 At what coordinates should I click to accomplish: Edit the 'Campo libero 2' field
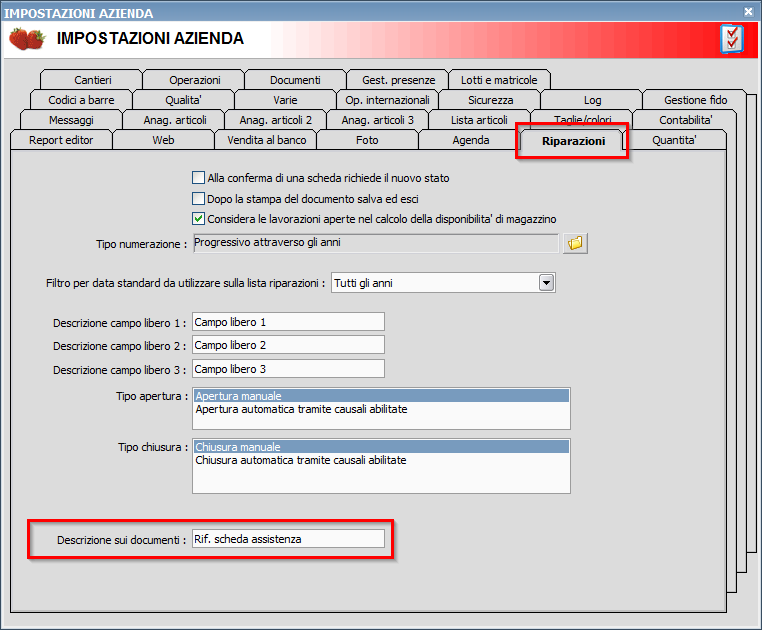point(288,345)
